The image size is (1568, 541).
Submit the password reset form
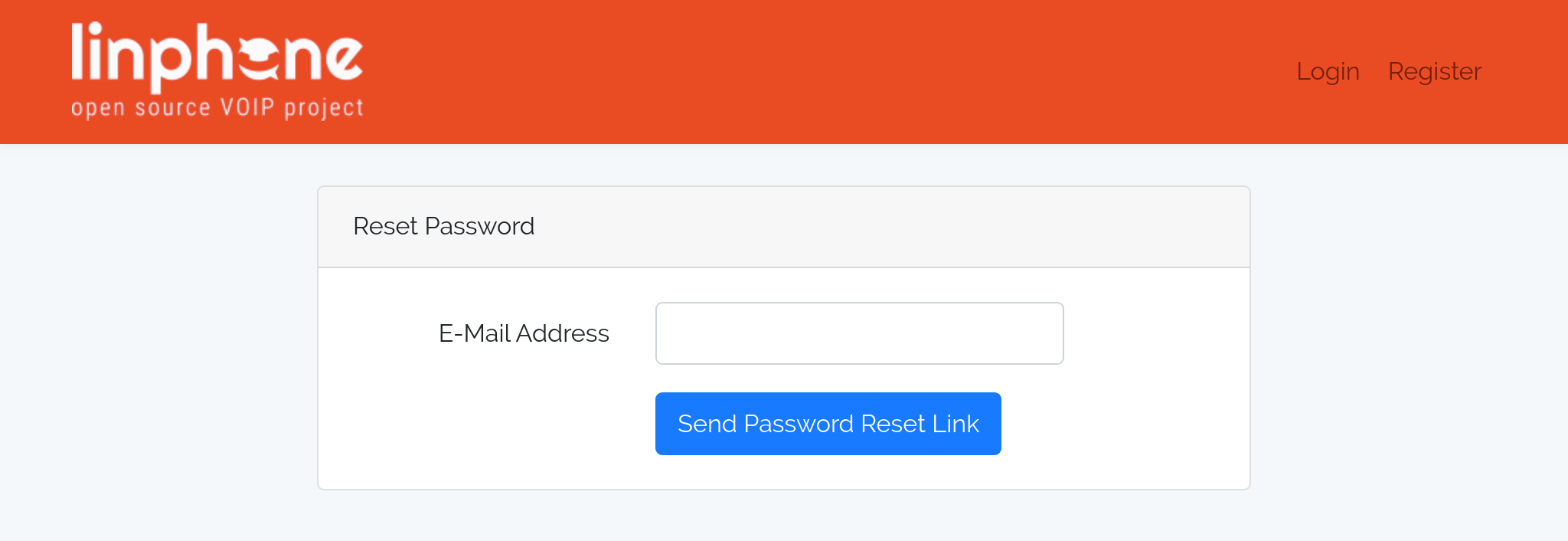coord(828,424)
